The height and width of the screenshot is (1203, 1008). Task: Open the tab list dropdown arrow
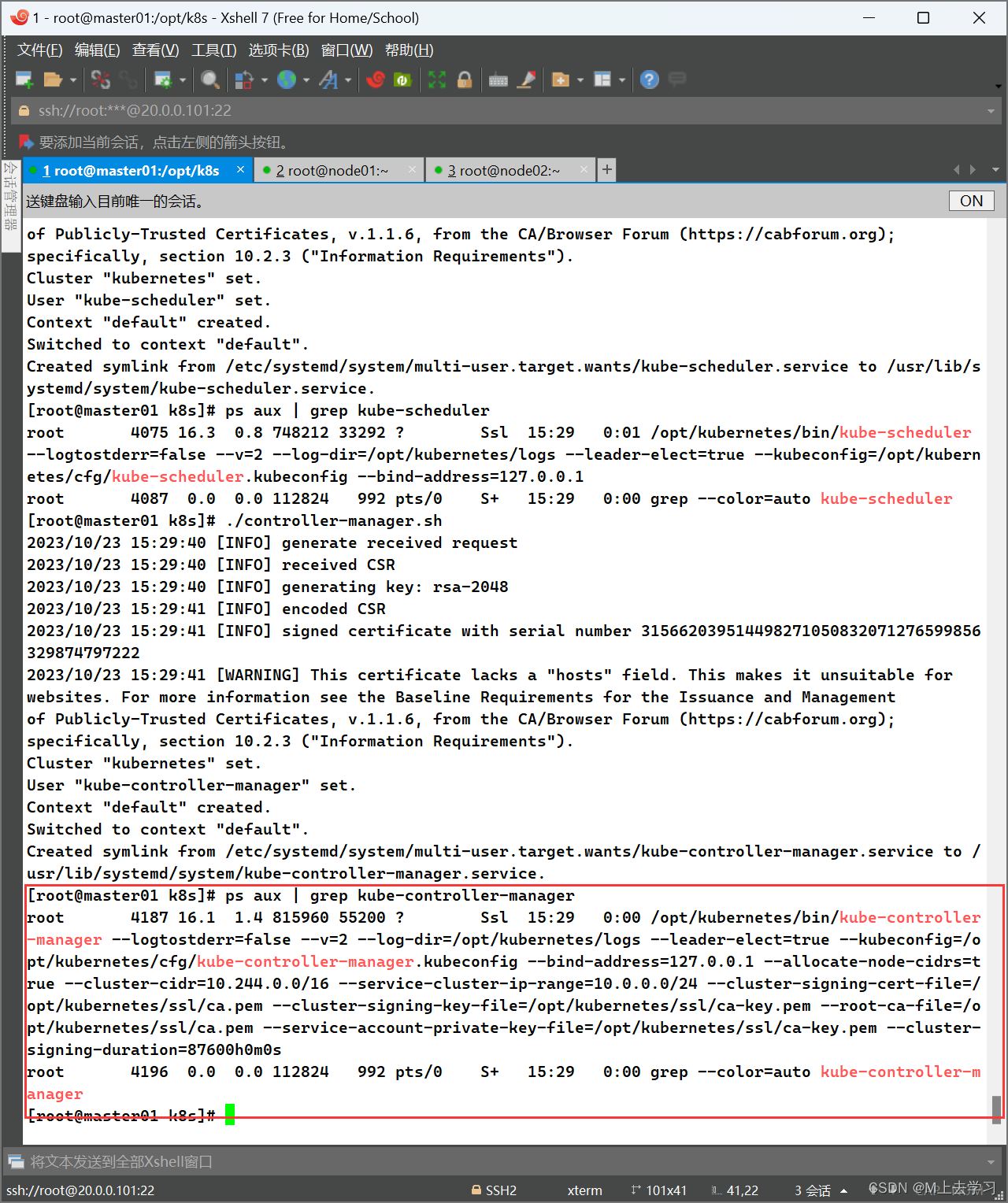tap(995, 170)
